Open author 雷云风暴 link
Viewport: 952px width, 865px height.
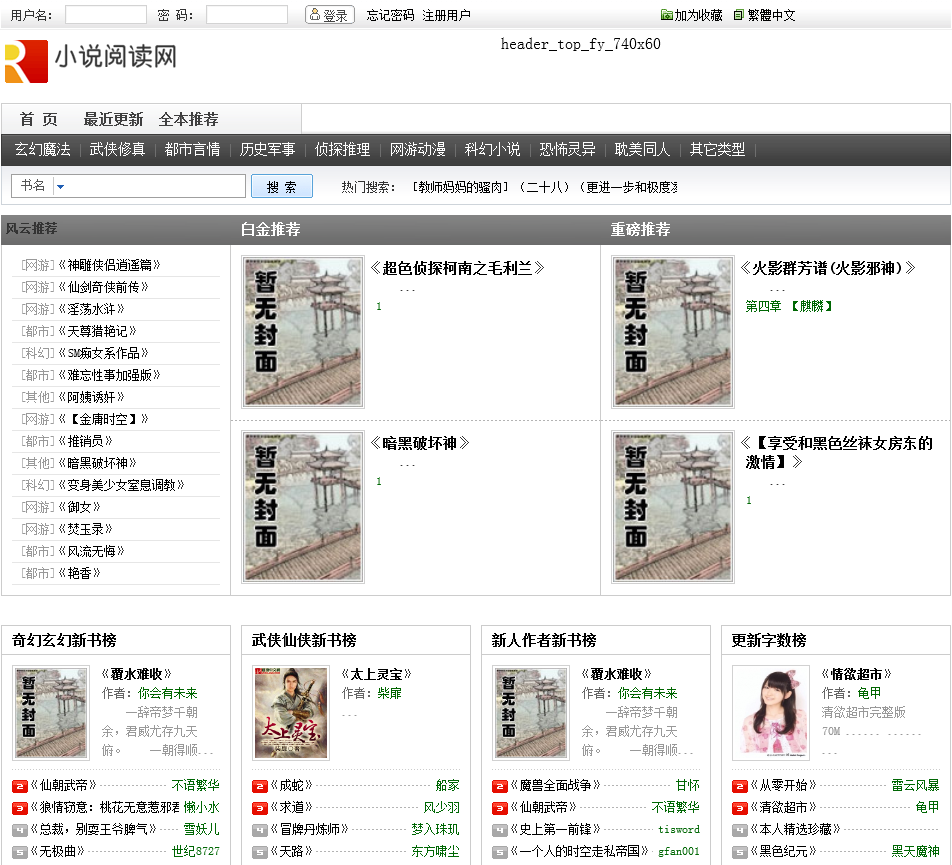(916, 785)
